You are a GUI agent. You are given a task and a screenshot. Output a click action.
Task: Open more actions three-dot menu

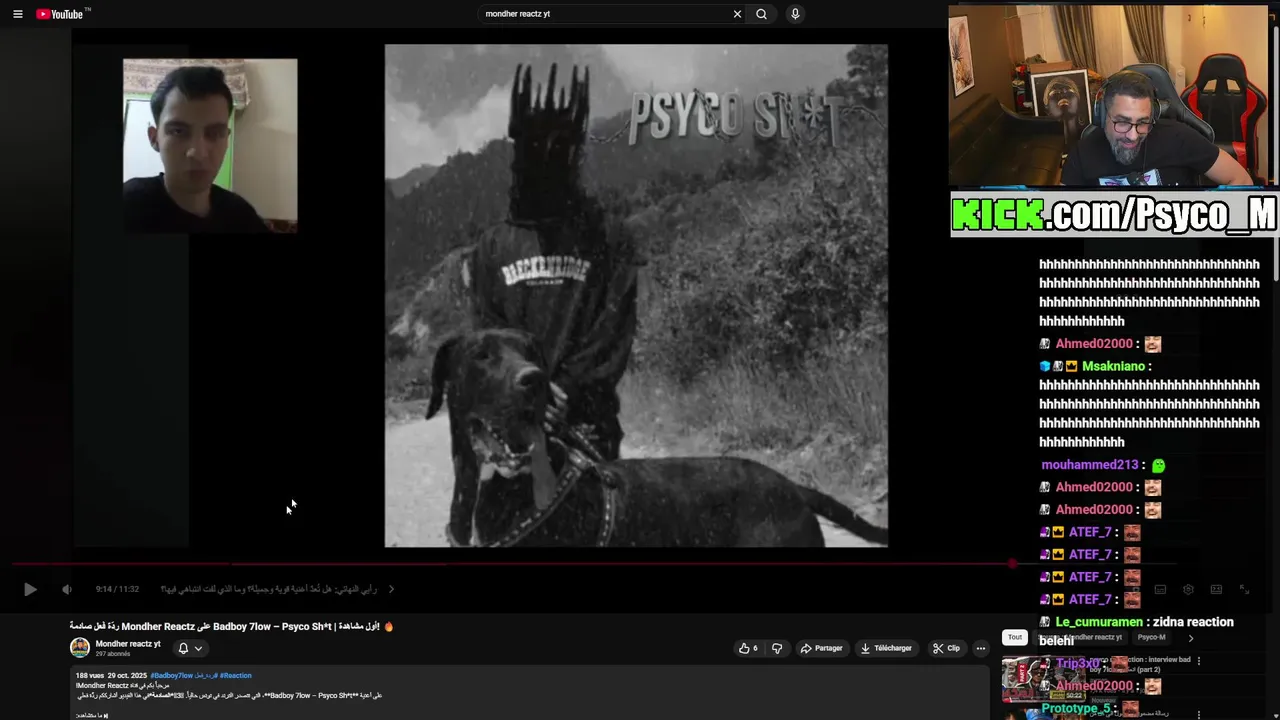click(980, 648)
